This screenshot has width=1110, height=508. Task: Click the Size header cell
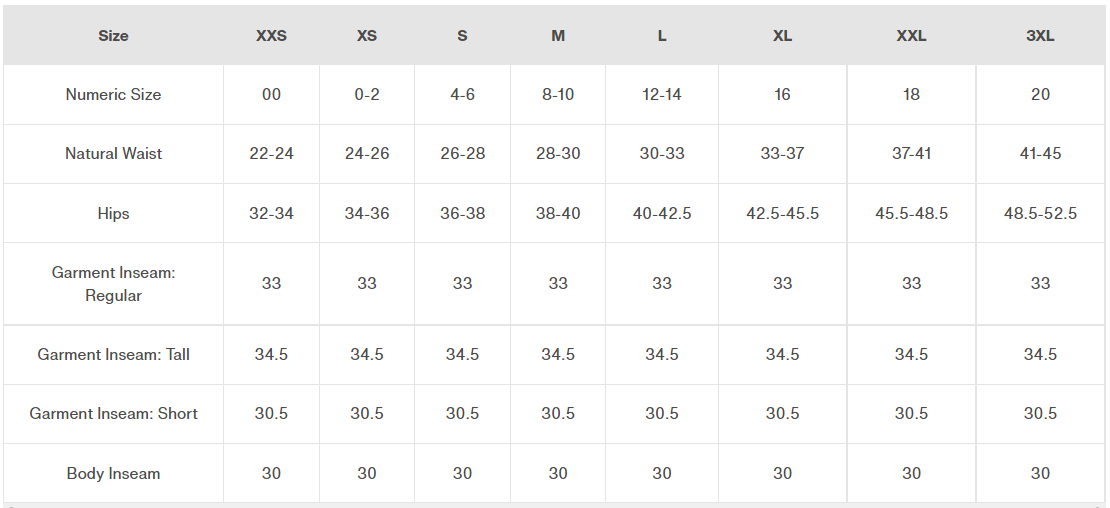pos(113,36)
